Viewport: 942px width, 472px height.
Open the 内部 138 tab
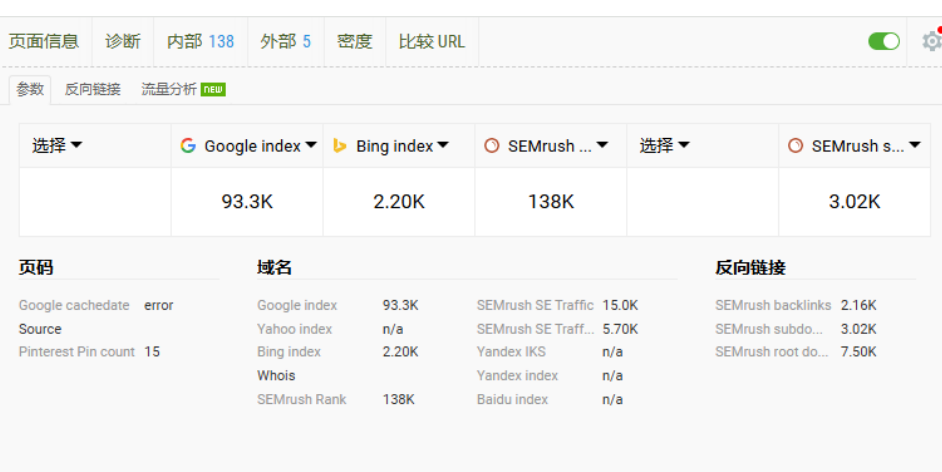(201, 41)
